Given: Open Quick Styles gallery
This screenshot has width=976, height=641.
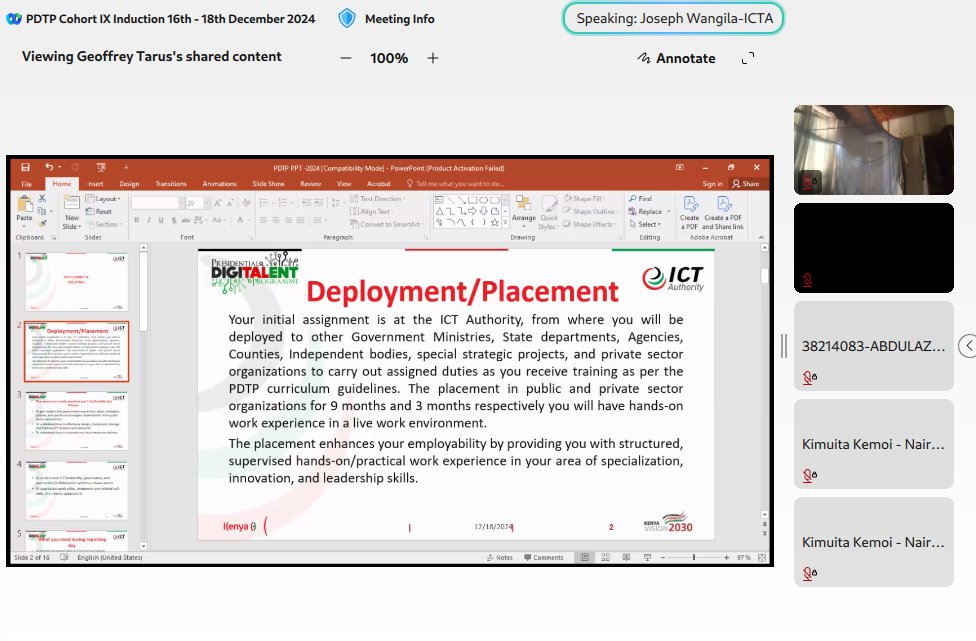Looking at the screenshot, I should 548,213.
